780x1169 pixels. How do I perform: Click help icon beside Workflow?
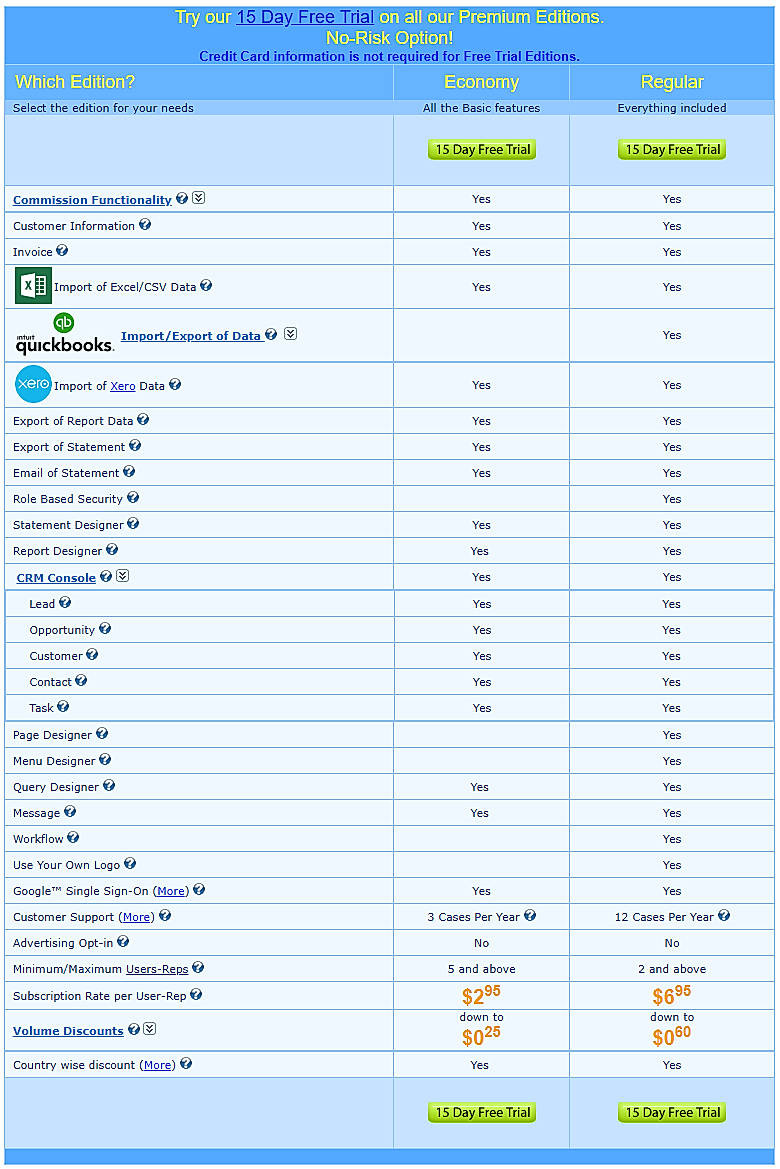pos(72,837)
